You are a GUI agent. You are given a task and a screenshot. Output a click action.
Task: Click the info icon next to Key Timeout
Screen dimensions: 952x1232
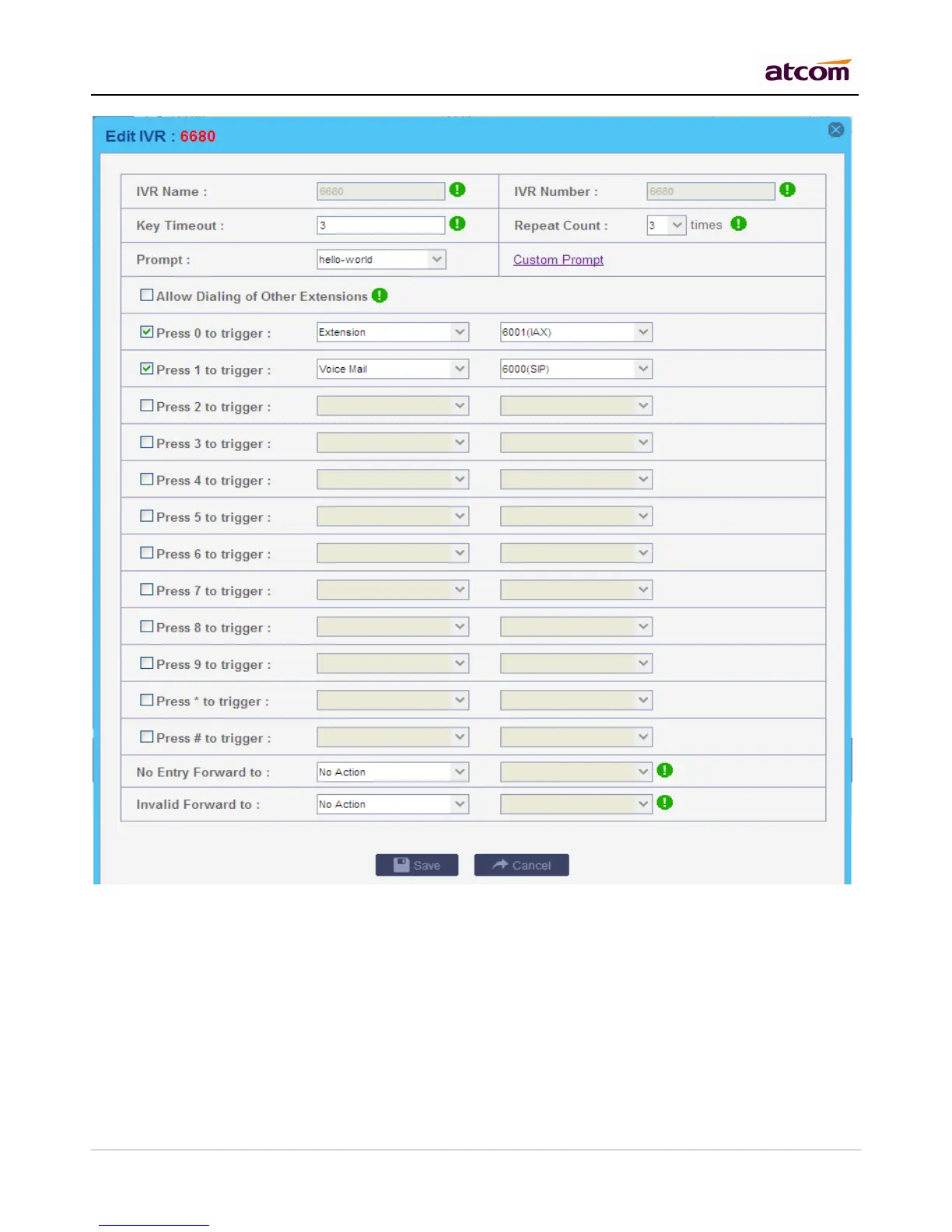tap(457, 224)
